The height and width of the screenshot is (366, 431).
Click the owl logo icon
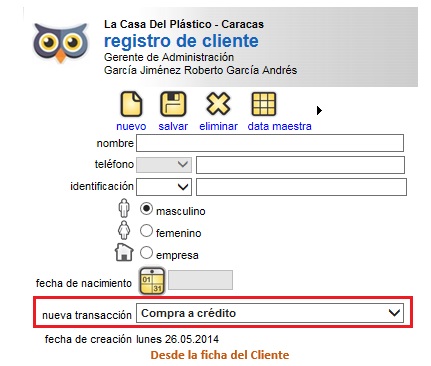pos(61,42)
